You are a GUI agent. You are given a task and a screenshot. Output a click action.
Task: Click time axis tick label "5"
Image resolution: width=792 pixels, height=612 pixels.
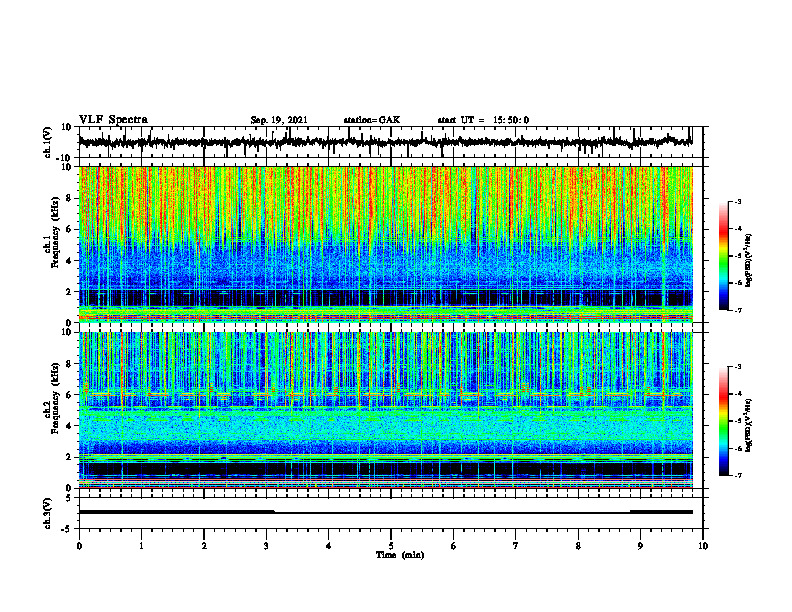click(x=391, y=546)
